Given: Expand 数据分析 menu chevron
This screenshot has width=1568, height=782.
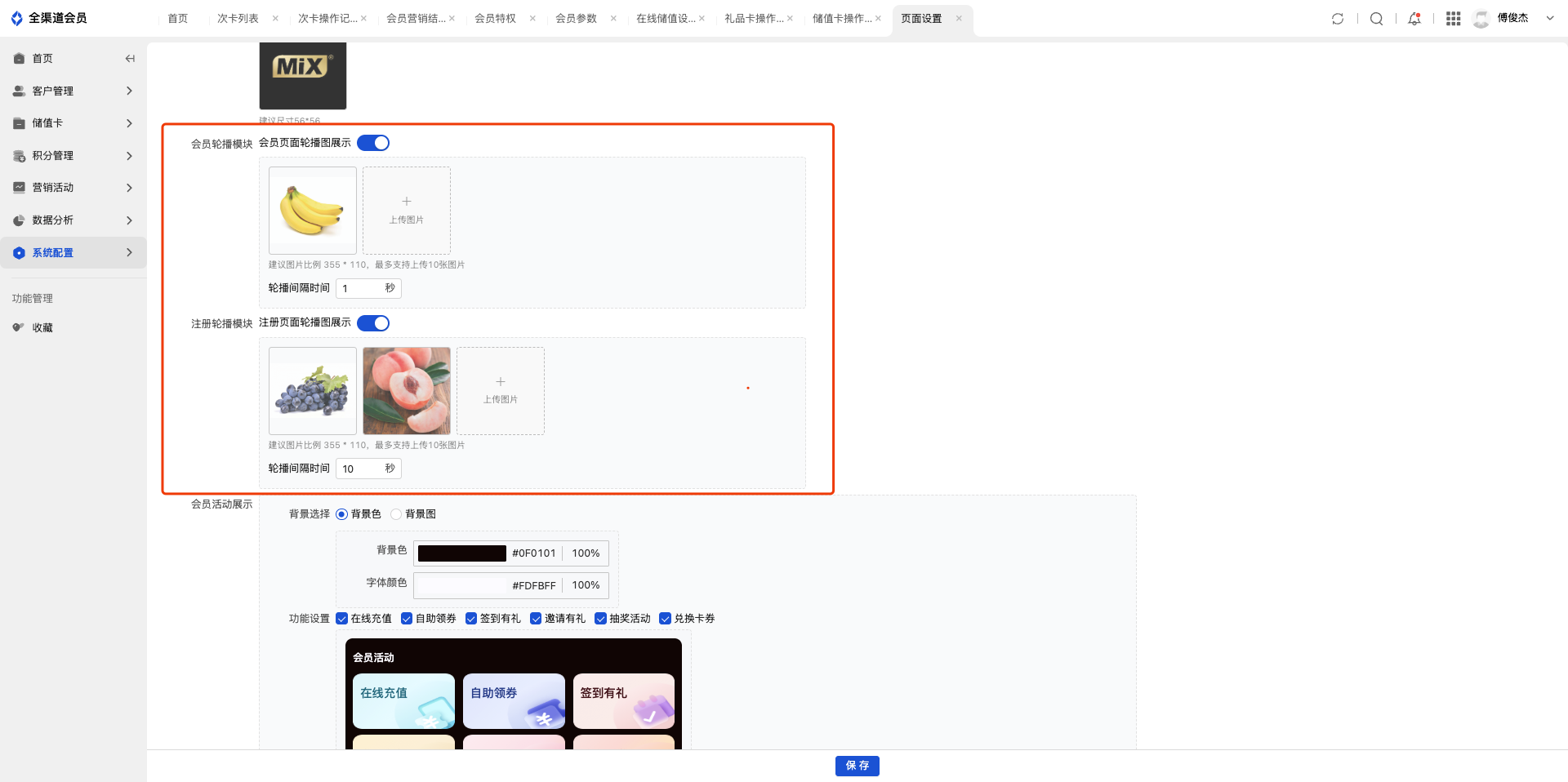Looking at the screenshot, I should 129,220.
